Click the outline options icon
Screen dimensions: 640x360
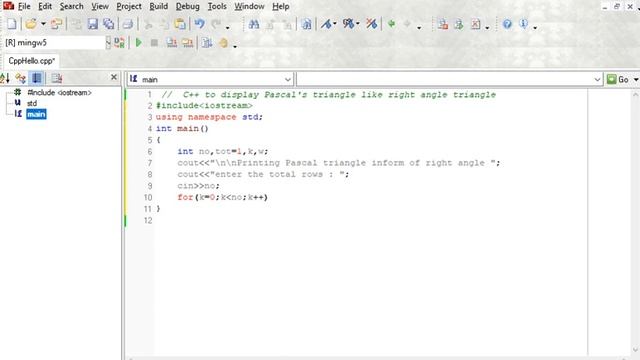(57, 78)
